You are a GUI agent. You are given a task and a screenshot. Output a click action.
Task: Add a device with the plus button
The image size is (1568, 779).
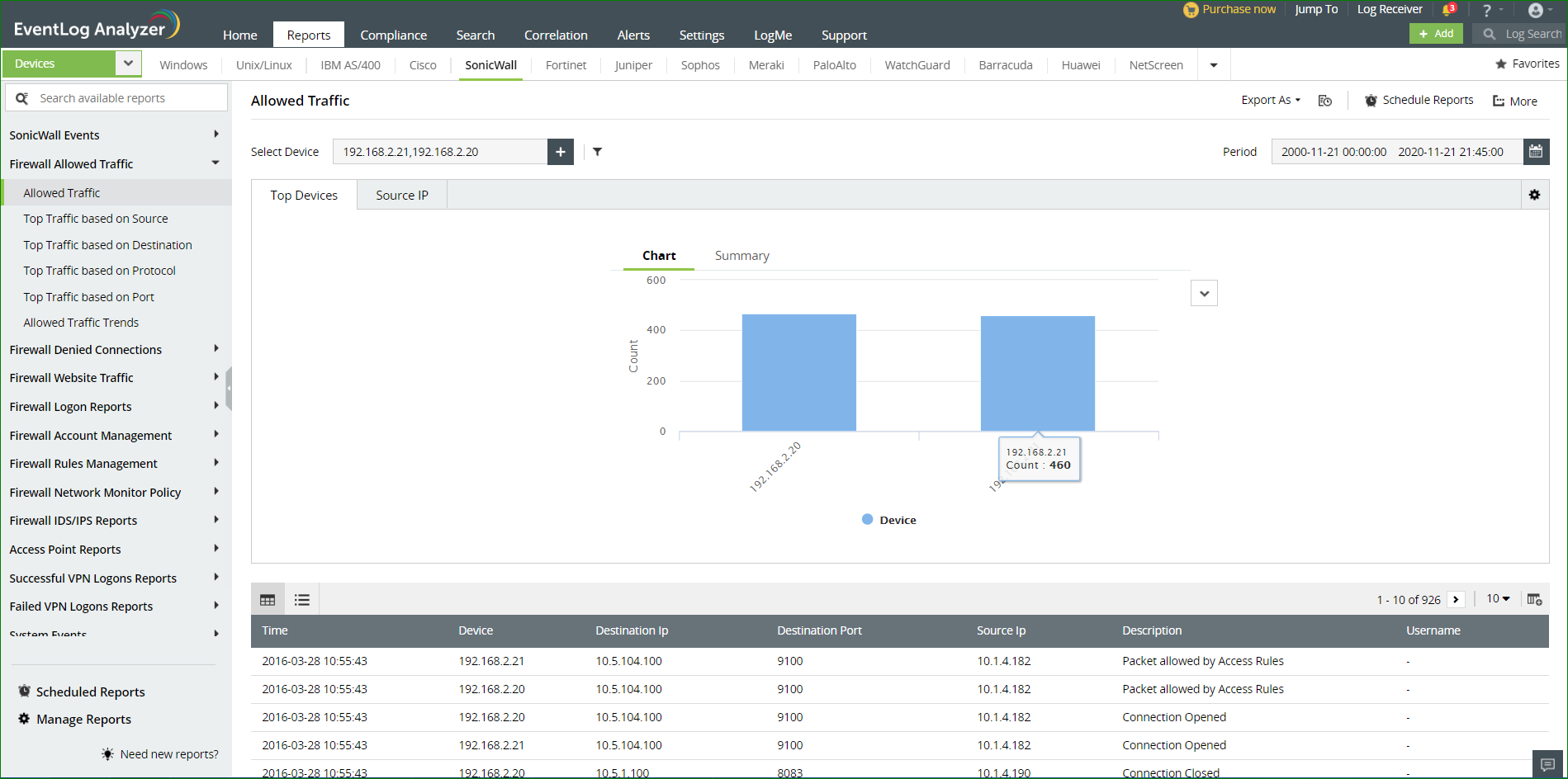pyautogui.click(x=561, y=152)
